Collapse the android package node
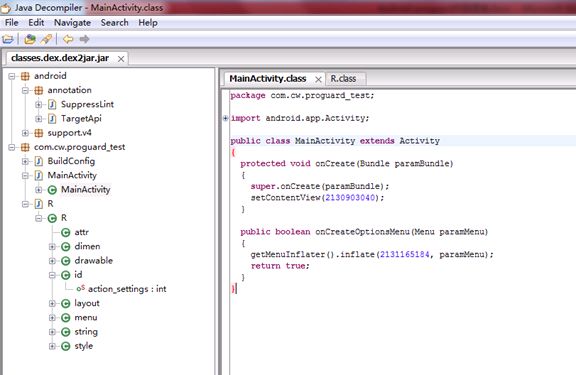The height and width of the screenshot is (375, 576). point(12,76)
